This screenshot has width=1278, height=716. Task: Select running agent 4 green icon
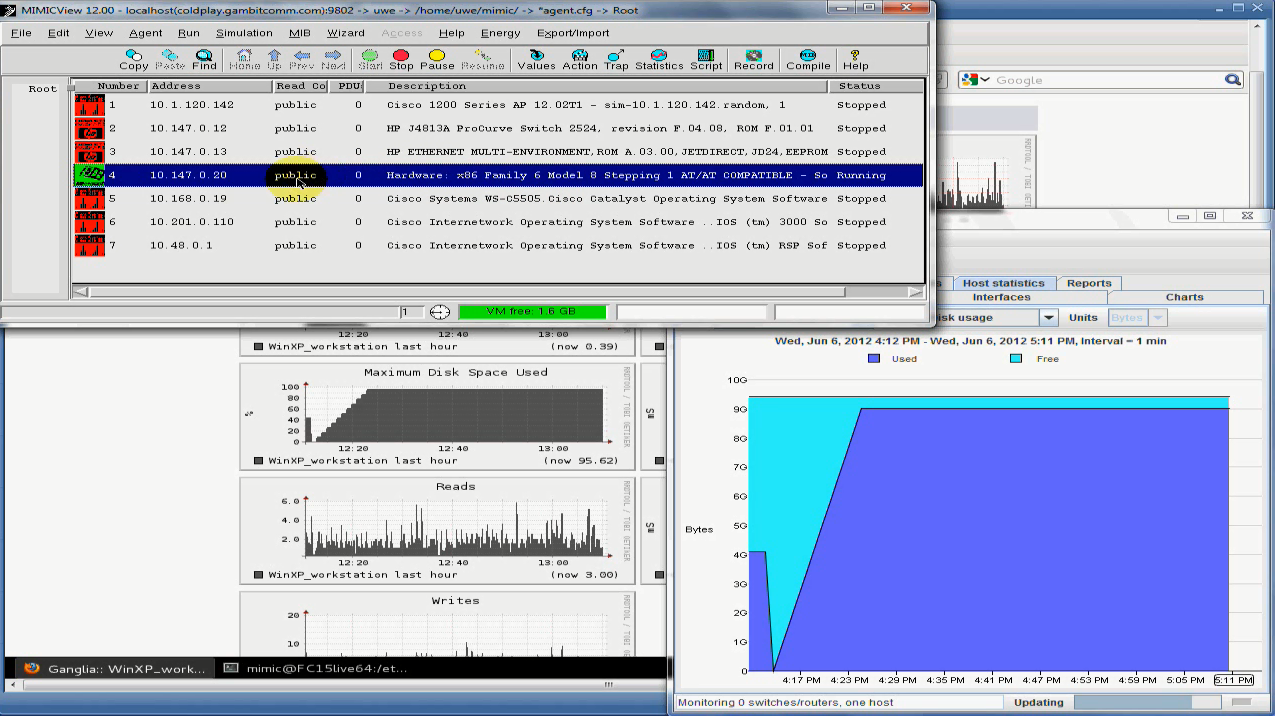coord(90,175)
